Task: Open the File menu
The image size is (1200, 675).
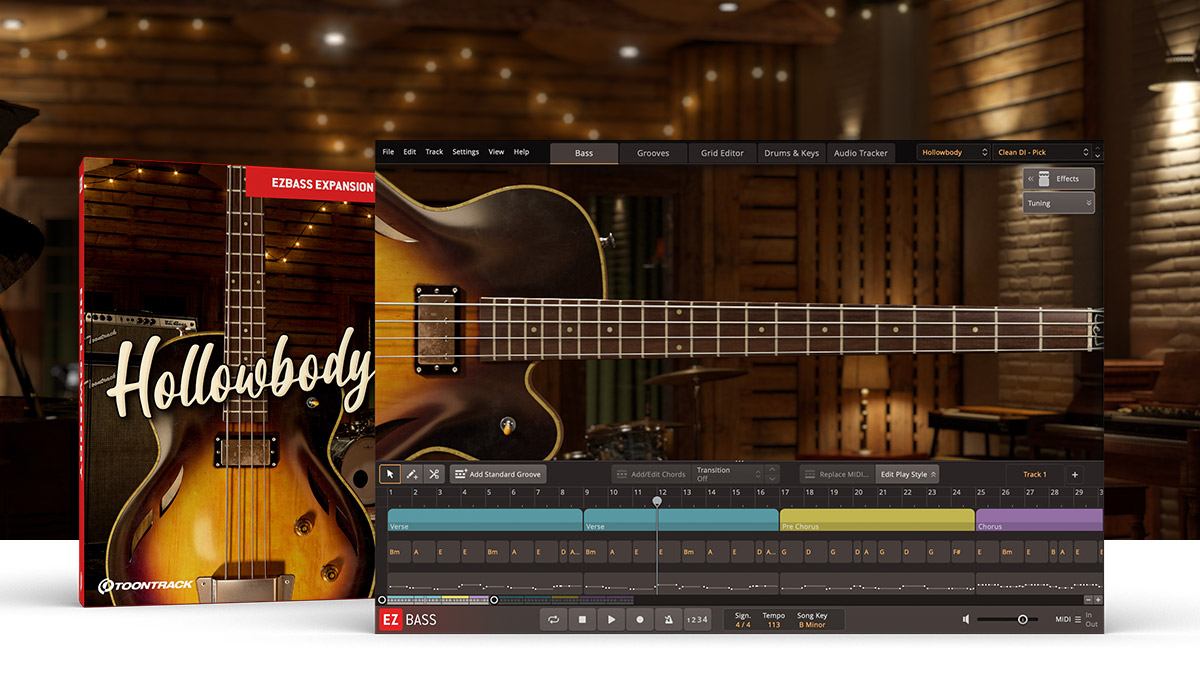Action: click(x=388, y=152)
